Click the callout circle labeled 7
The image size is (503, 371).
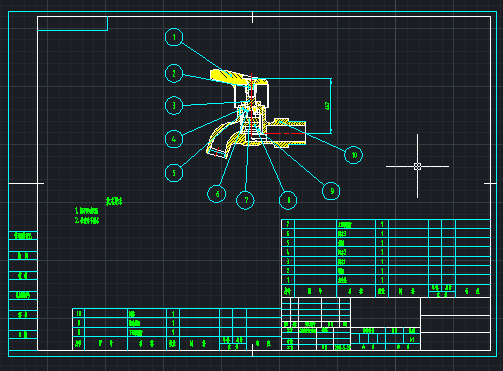click(245, 200)
